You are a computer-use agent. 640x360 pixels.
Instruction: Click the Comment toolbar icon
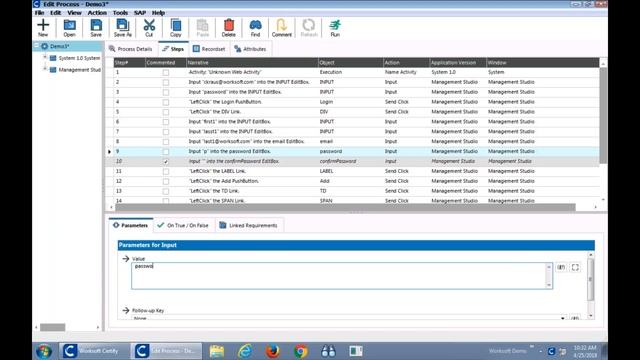point(282,28)
